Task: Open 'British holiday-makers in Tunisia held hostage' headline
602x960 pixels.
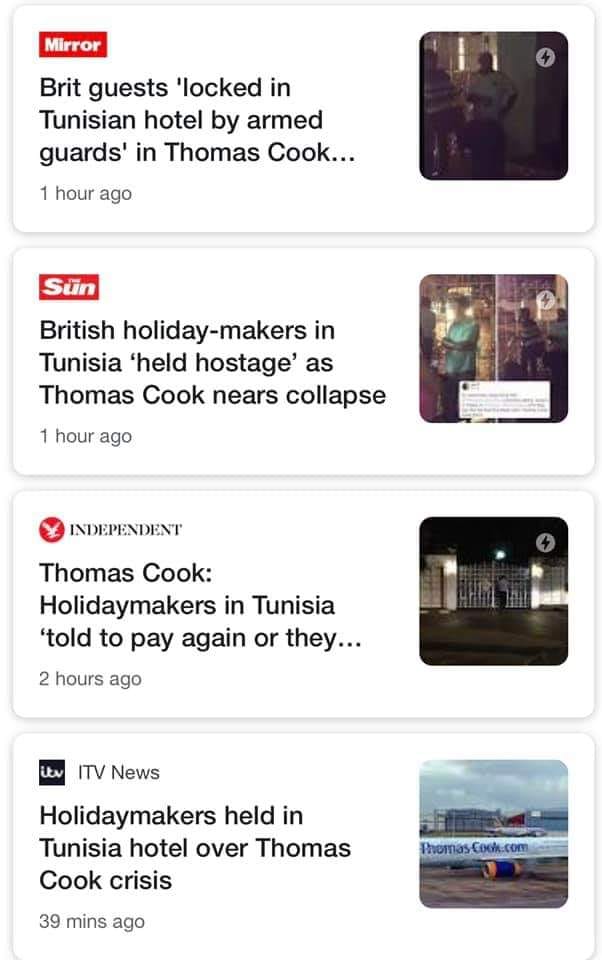Action: pos(211,362)
